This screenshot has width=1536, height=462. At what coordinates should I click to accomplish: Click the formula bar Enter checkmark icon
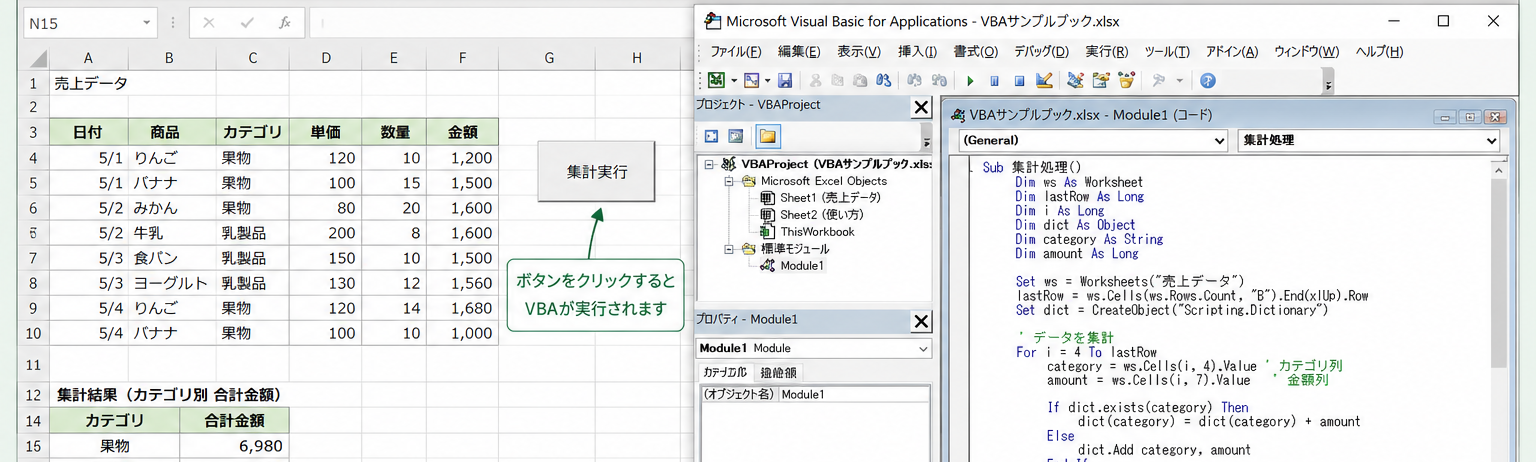247,23
